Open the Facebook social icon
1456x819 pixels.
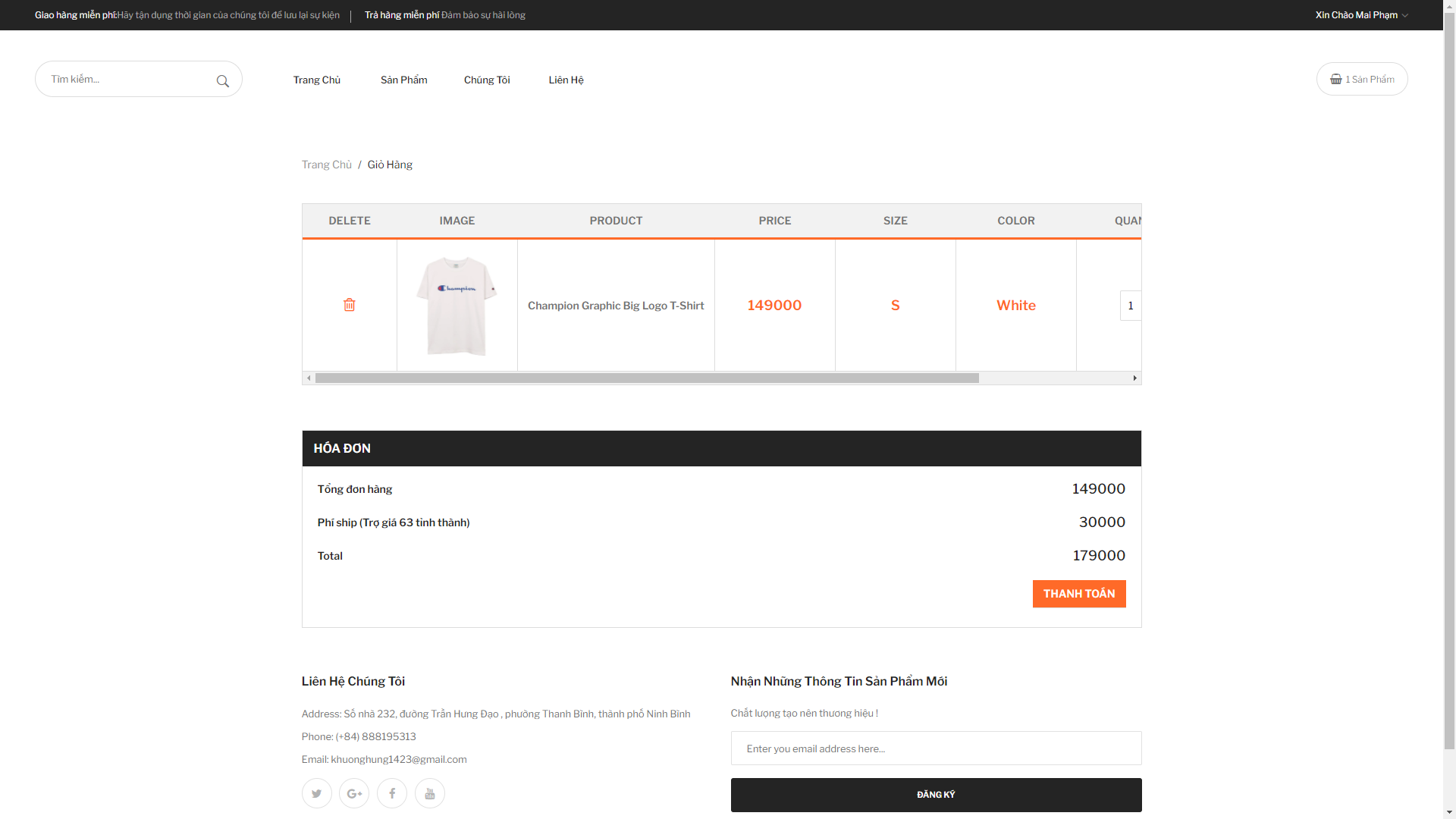392,793
